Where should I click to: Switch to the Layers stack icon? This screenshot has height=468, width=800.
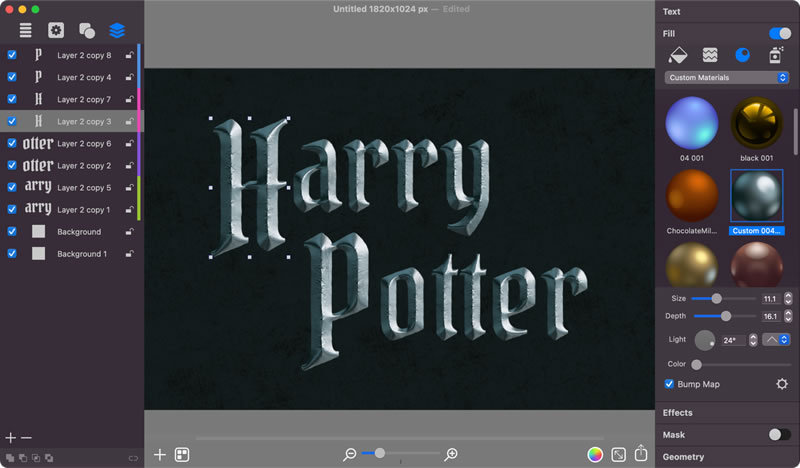117,31
